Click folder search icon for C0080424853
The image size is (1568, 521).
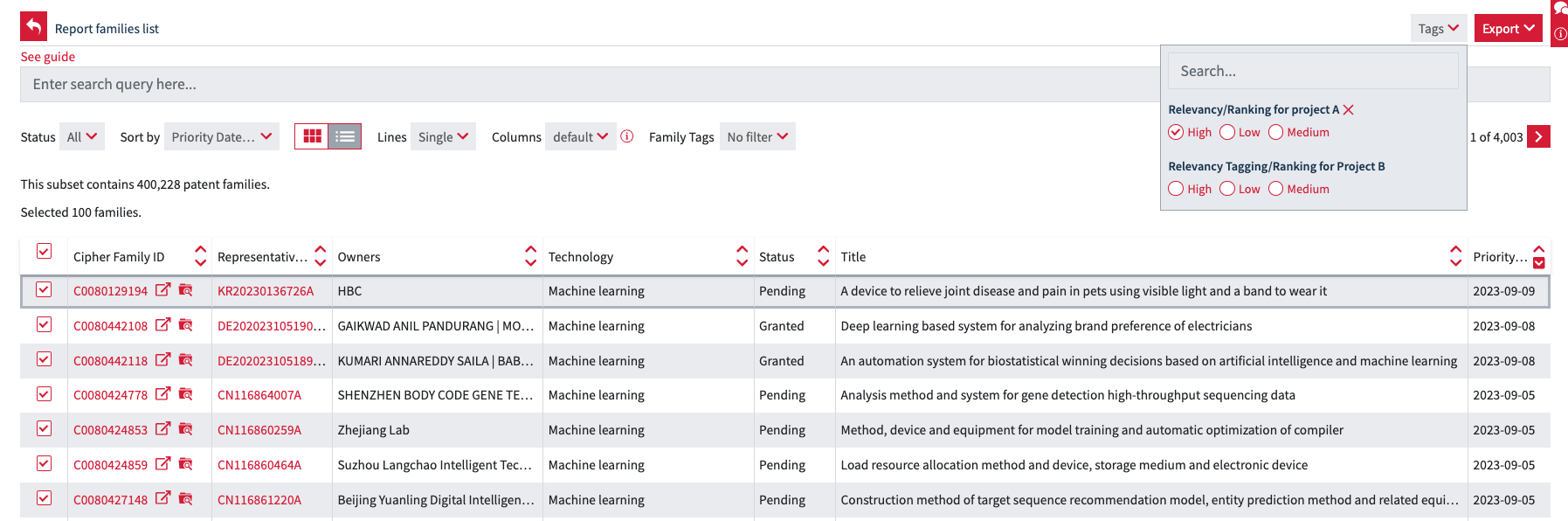pyautogui.click(x=185, y=428)
